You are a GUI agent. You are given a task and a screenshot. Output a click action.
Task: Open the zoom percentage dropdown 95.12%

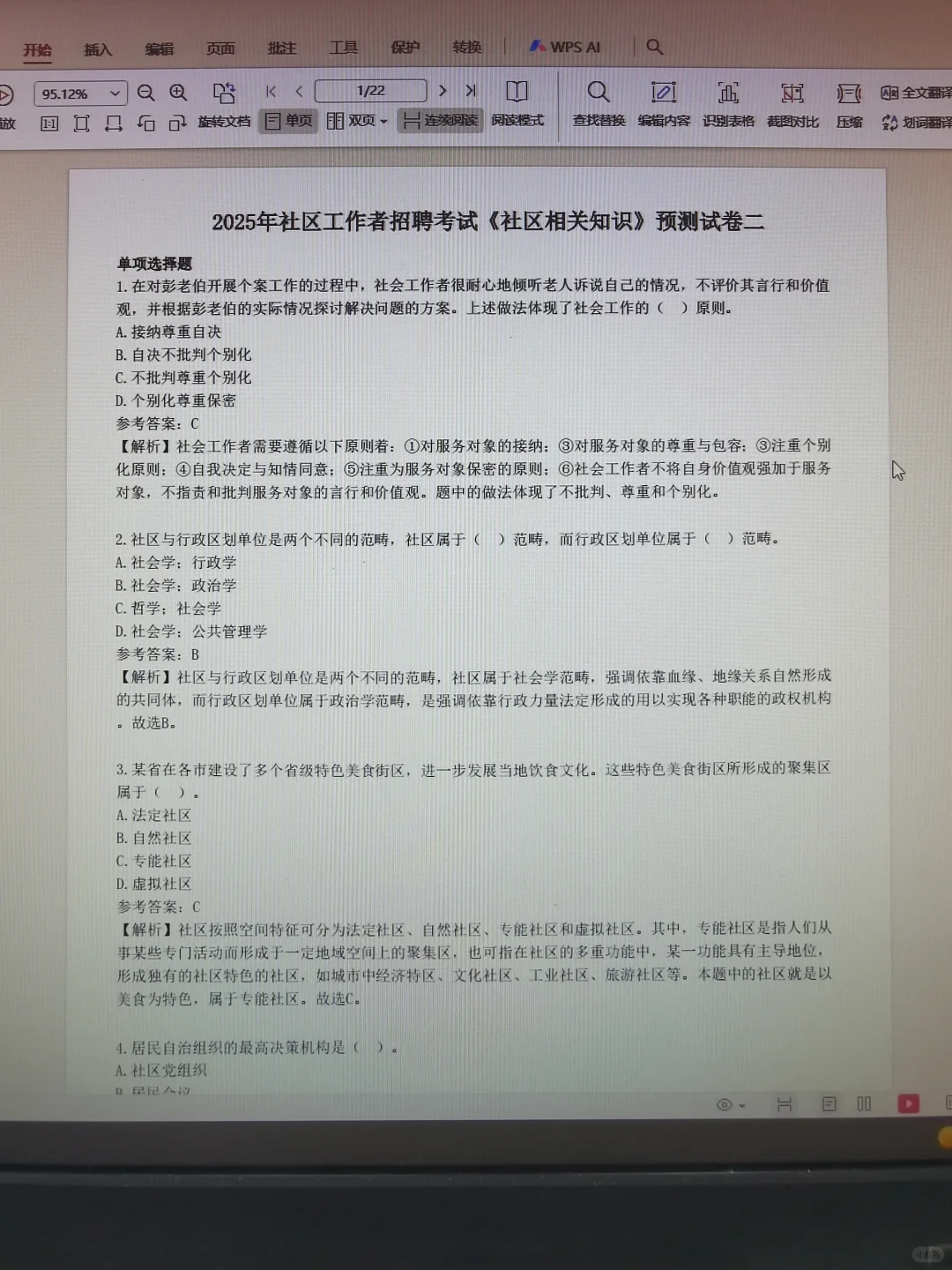coord(115,93)
